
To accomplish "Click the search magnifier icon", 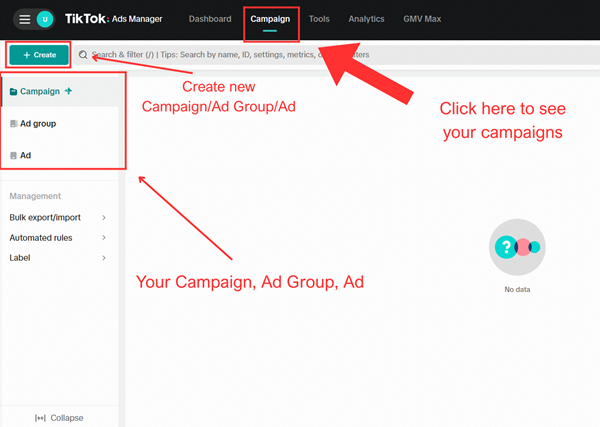I will [83, 55].
